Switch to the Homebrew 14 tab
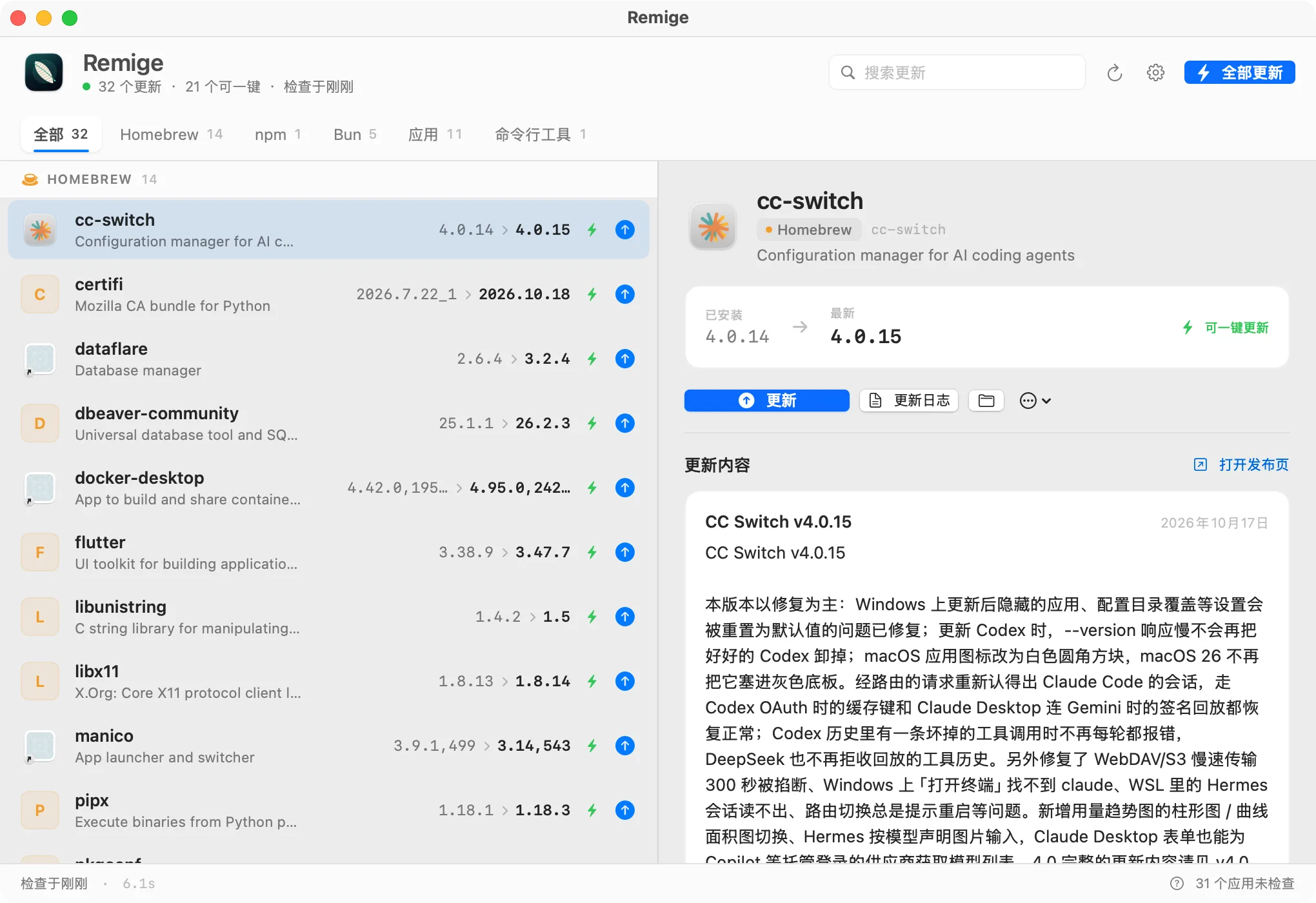The width and height of the screenshot is (1316, 903). [x=172, y=134]
